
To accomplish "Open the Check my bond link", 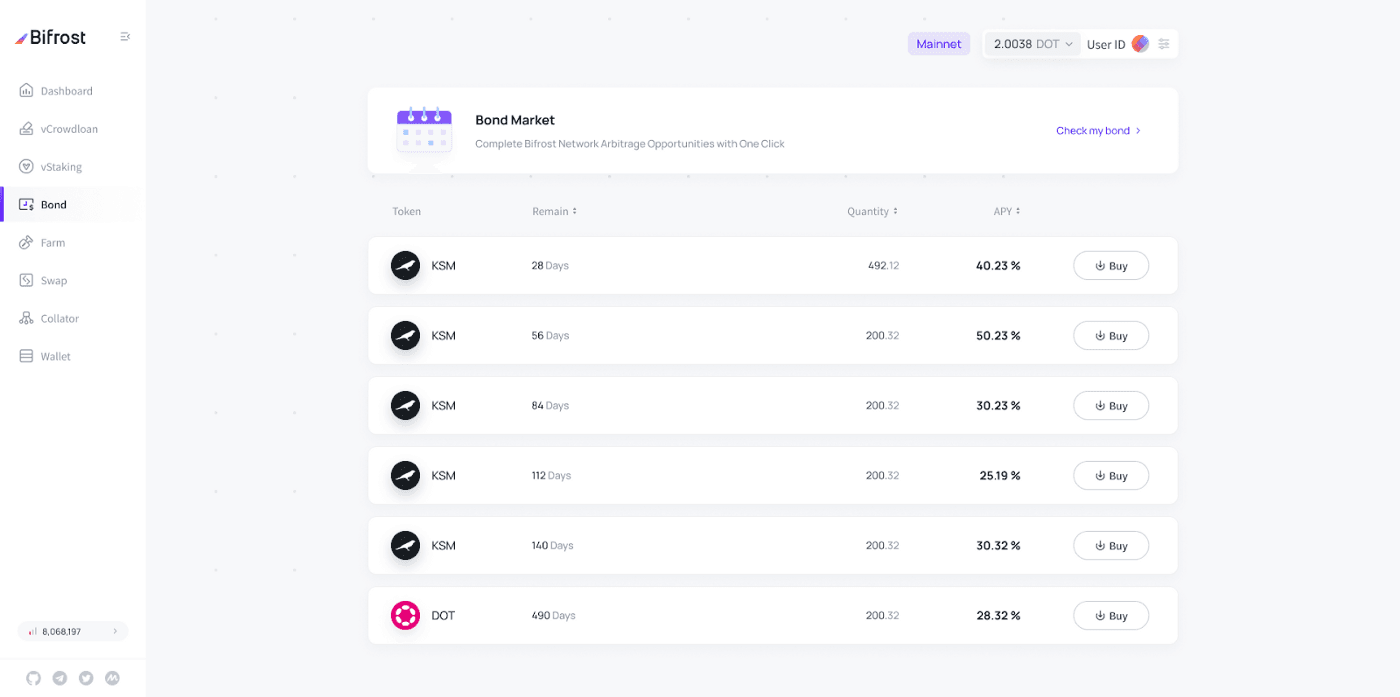I will [x=1098, y=131].
